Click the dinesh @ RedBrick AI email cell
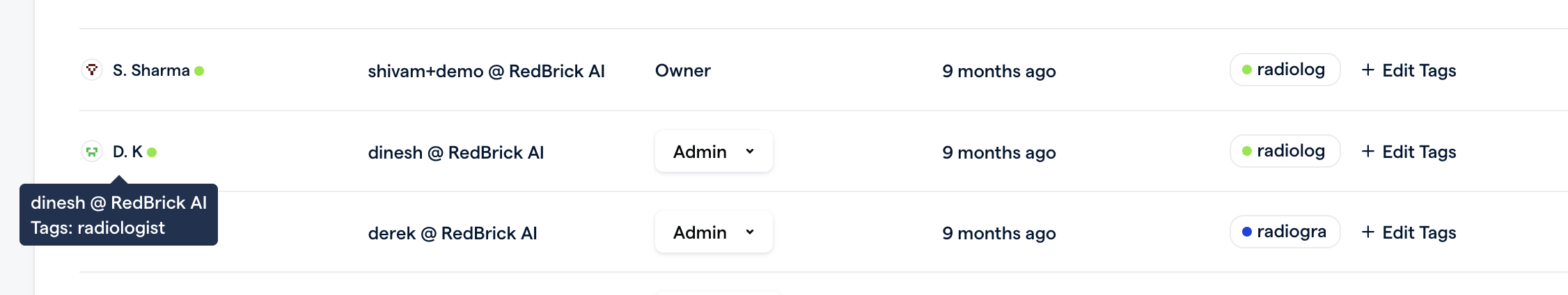The height and width of the screenshot is (295, 1568). pyautogui.click(x=455, y=152)
